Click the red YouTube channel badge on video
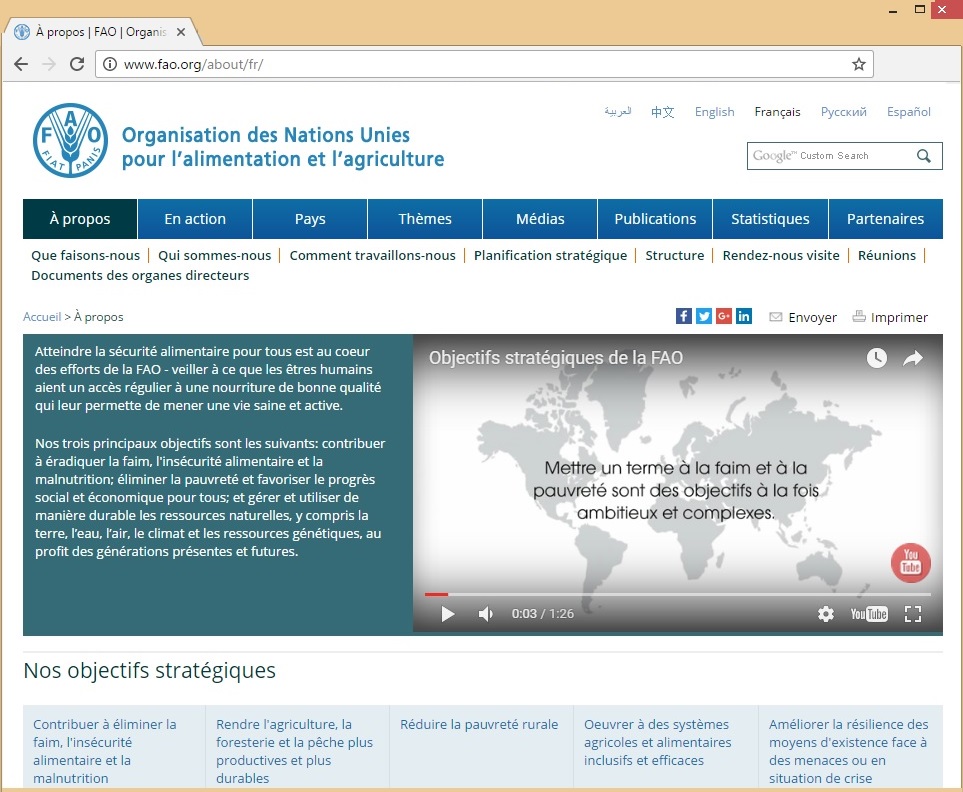Image resolution: width=963 pixels, height=792 pixels. click(911, 562)
